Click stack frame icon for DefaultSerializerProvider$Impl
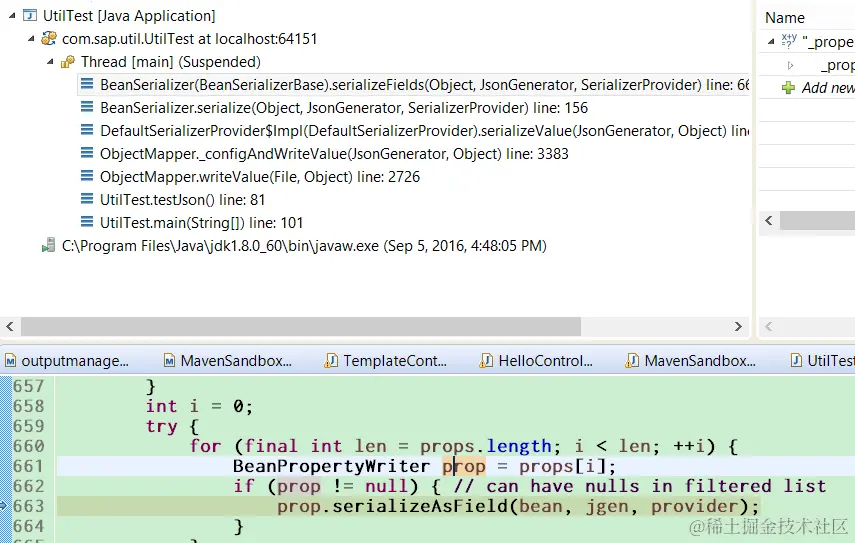The height and width of the screenshot is (543, 855). click(87, 130)
